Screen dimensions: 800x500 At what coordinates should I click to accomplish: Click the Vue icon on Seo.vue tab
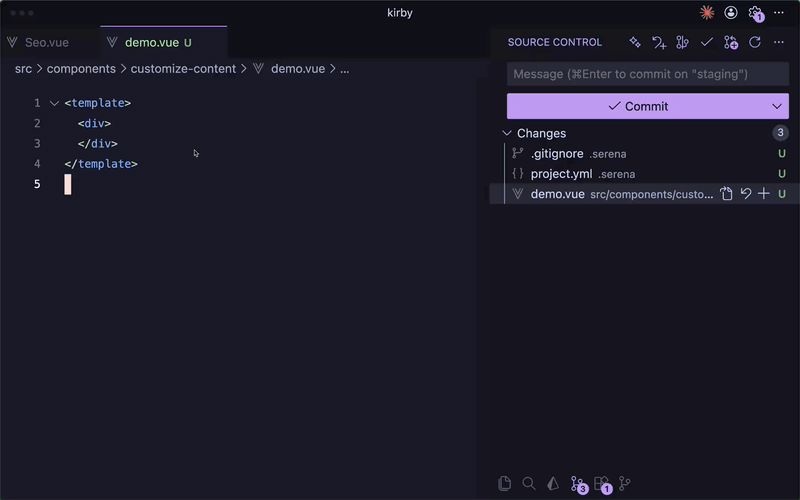(x=12, y=42)
